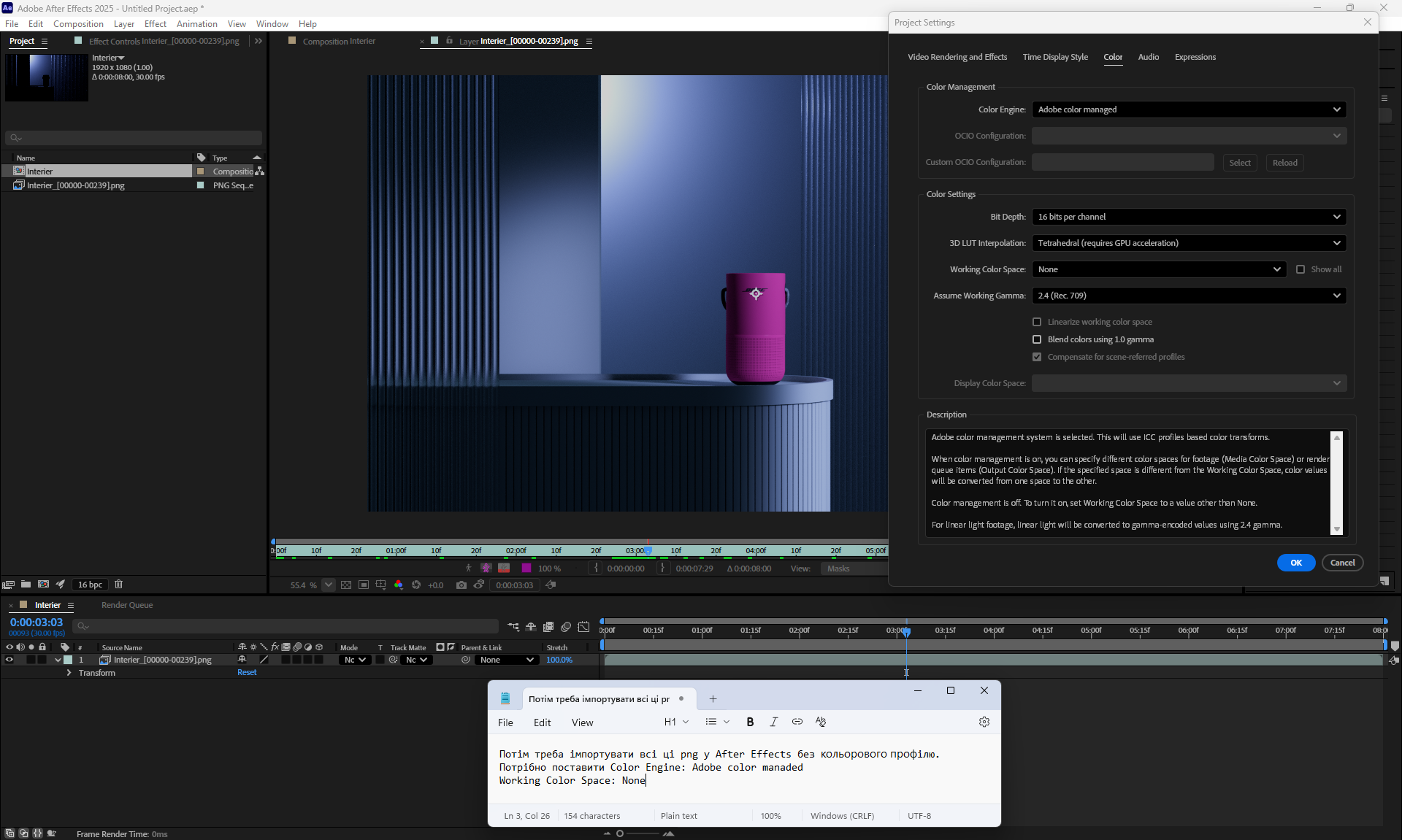Open the Composition menu

click(x=78, y=24)
